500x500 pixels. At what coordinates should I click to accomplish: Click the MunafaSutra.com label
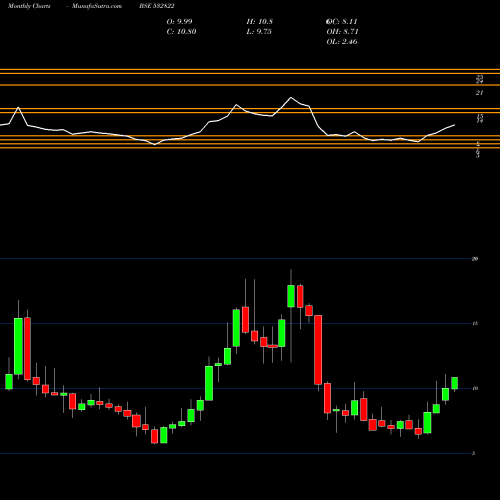tap(97, 6)
